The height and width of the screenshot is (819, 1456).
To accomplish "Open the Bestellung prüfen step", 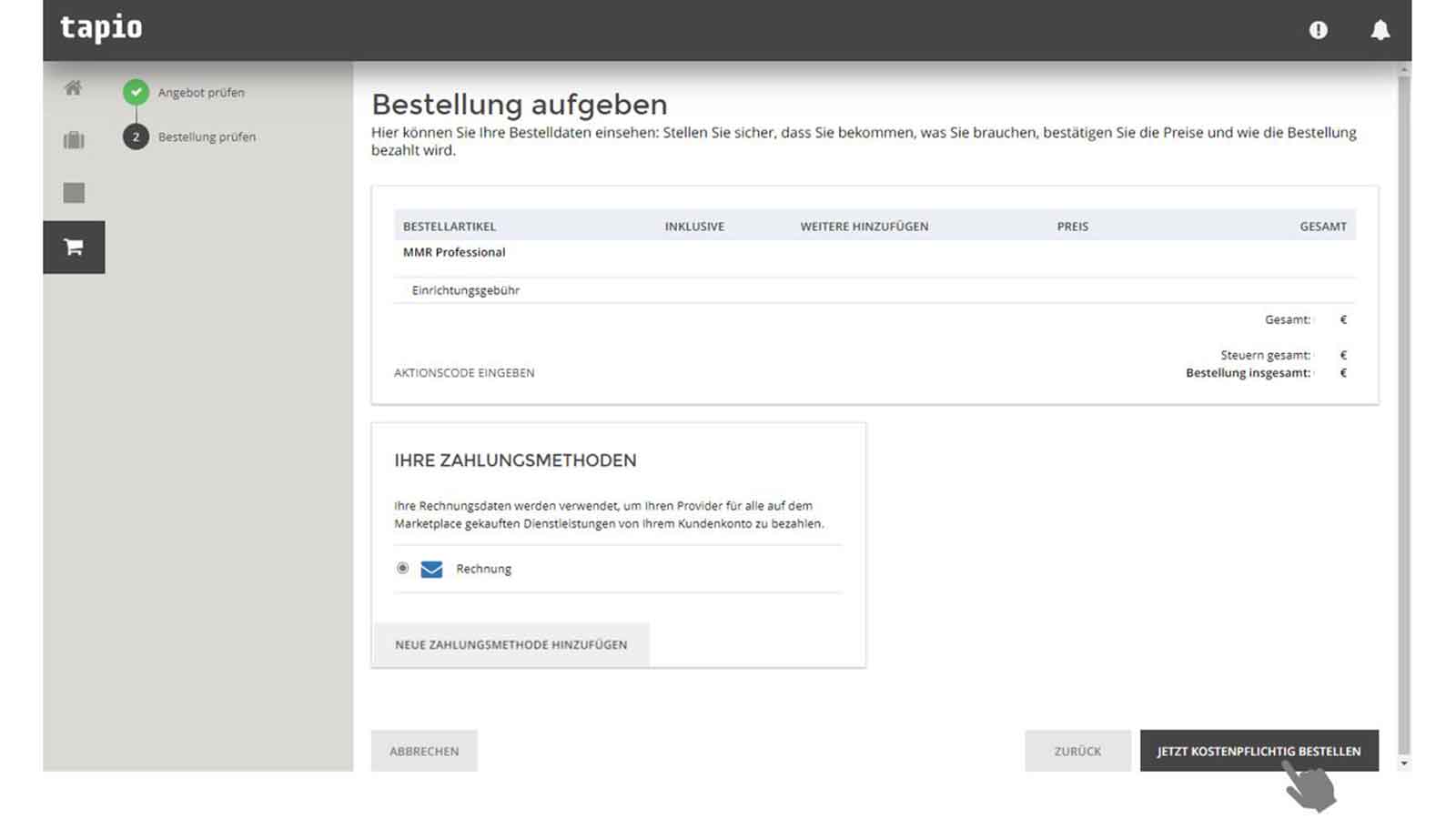I will [x=207, y=136].
